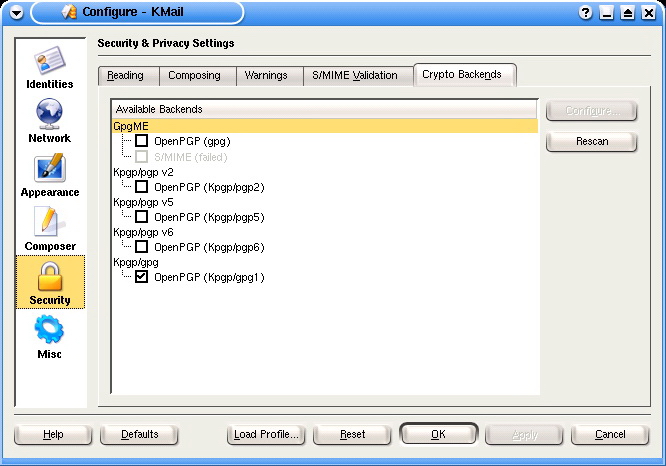The height and width of the screenshot is (466, 666).
Task: Switch to the Composing tab
Action: [x=194, y=76]
